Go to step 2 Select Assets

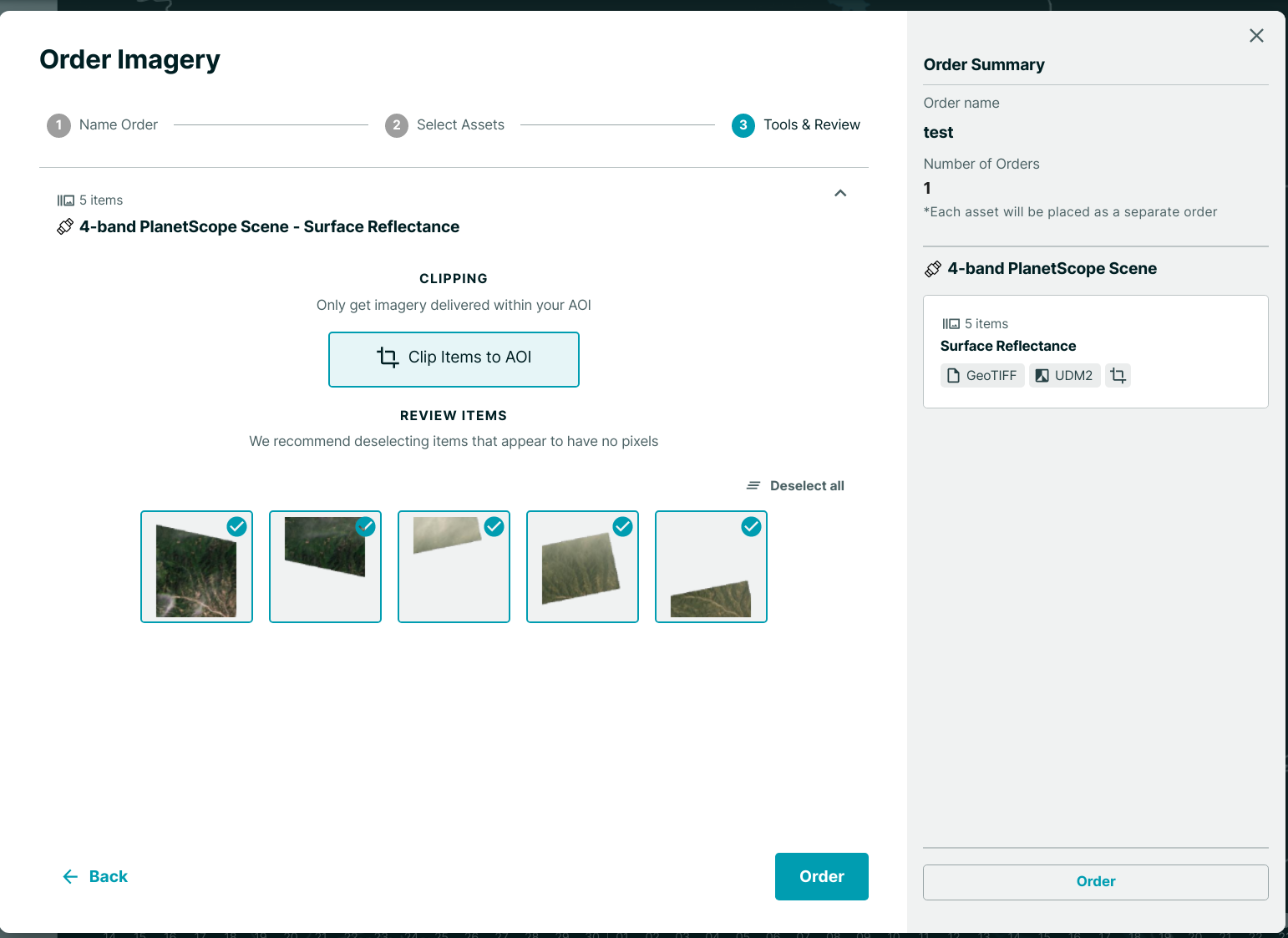pos(444,125)
